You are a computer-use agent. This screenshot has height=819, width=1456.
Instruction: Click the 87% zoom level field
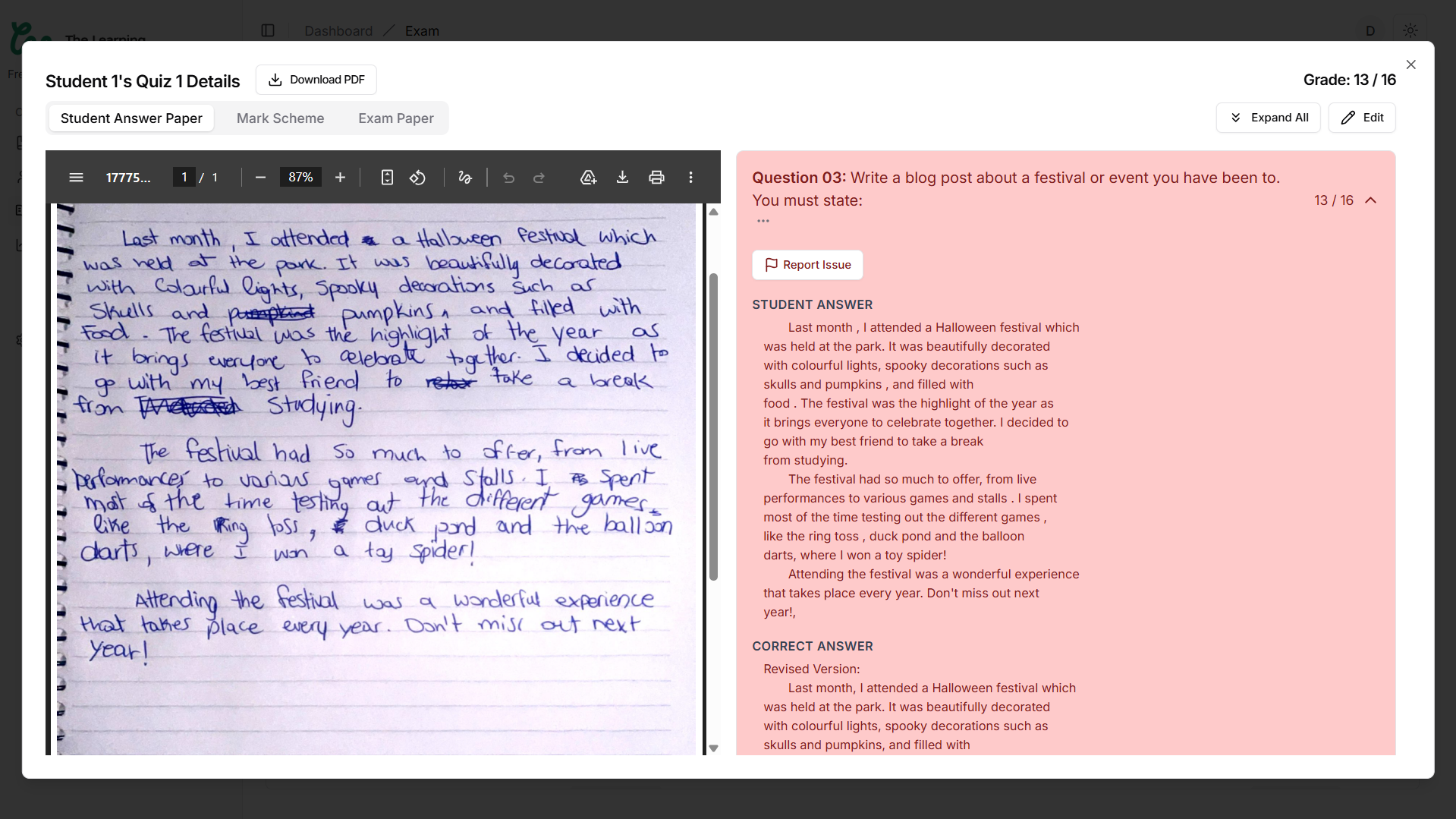pos(300,178)
